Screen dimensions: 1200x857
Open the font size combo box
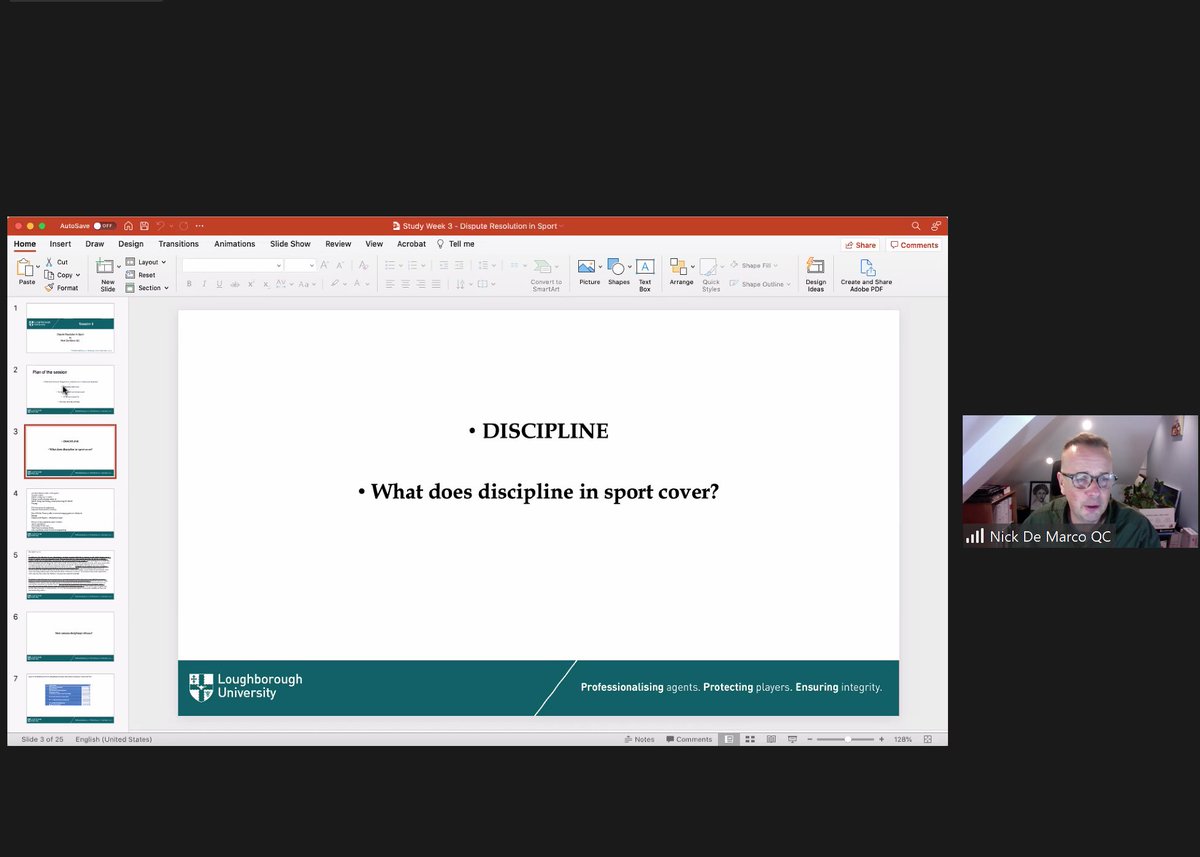[x=300, y=265]
